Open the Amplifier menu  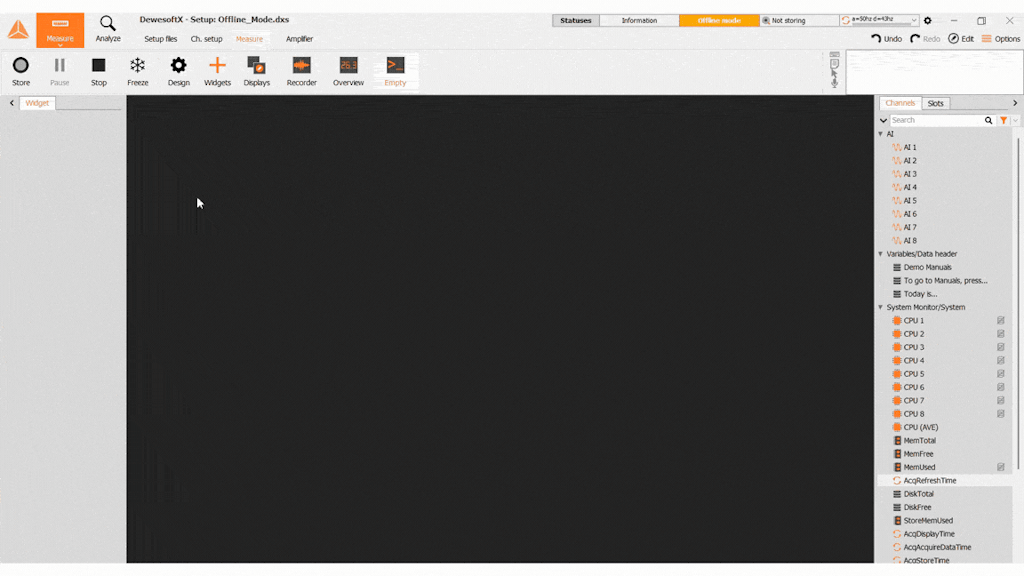coord(299,39)
